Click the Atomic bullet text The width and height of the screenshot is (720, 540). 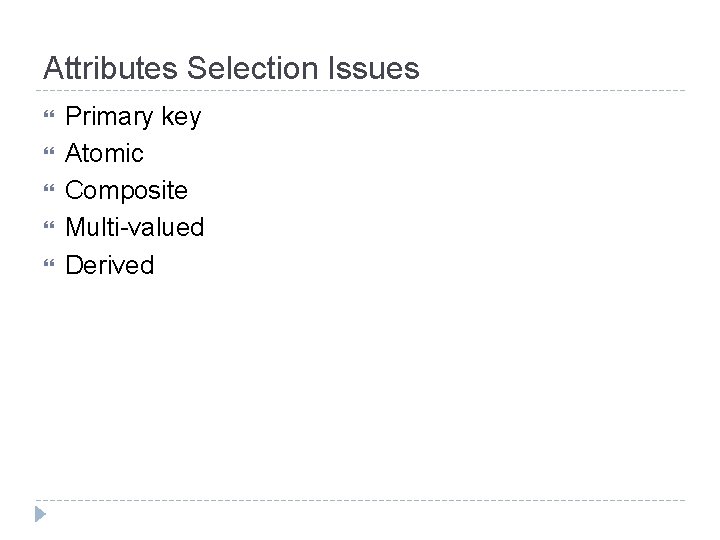click(104, 154)
